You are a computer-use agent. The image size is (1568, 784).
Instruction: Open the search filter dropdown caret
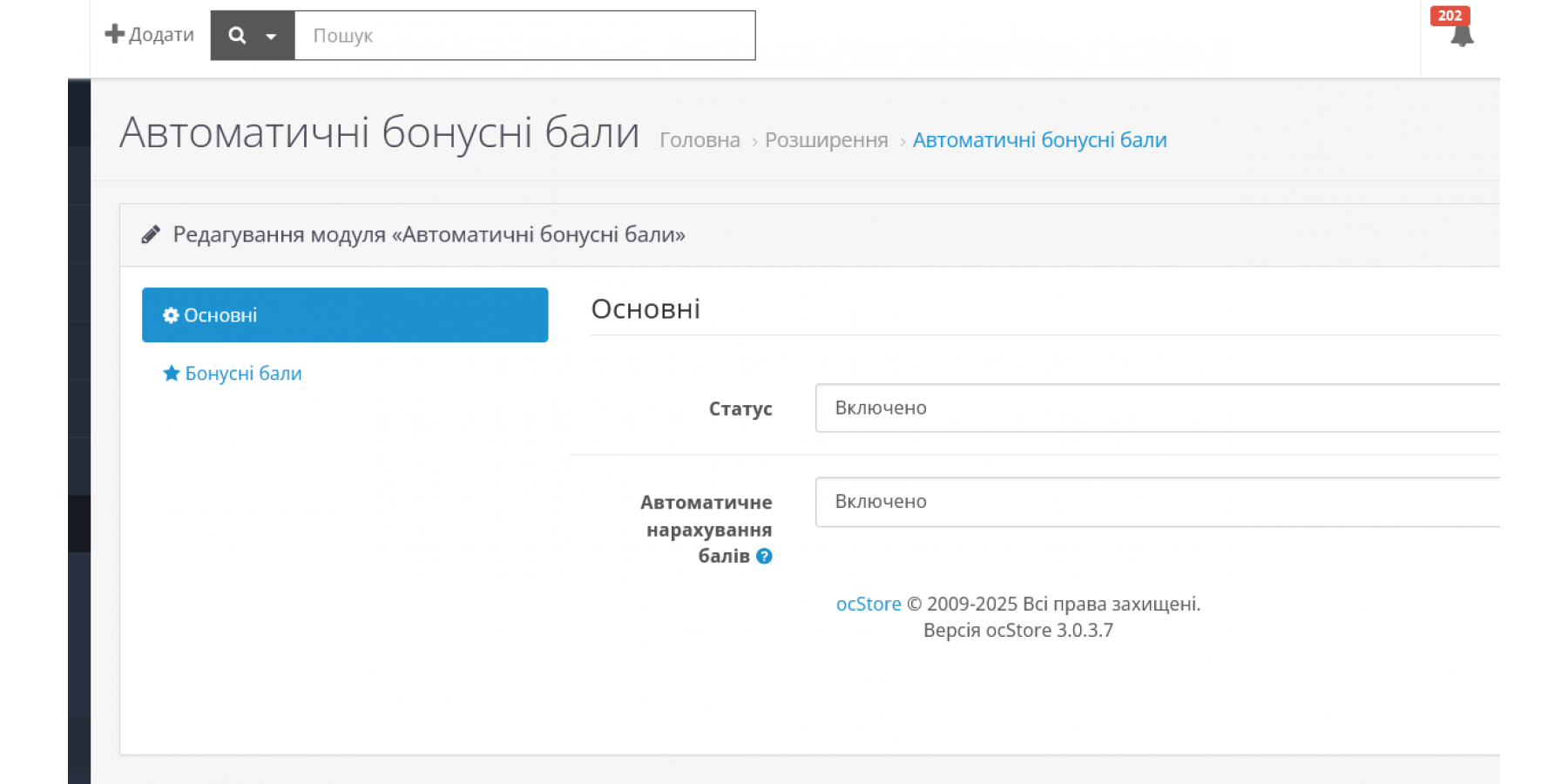271,36
